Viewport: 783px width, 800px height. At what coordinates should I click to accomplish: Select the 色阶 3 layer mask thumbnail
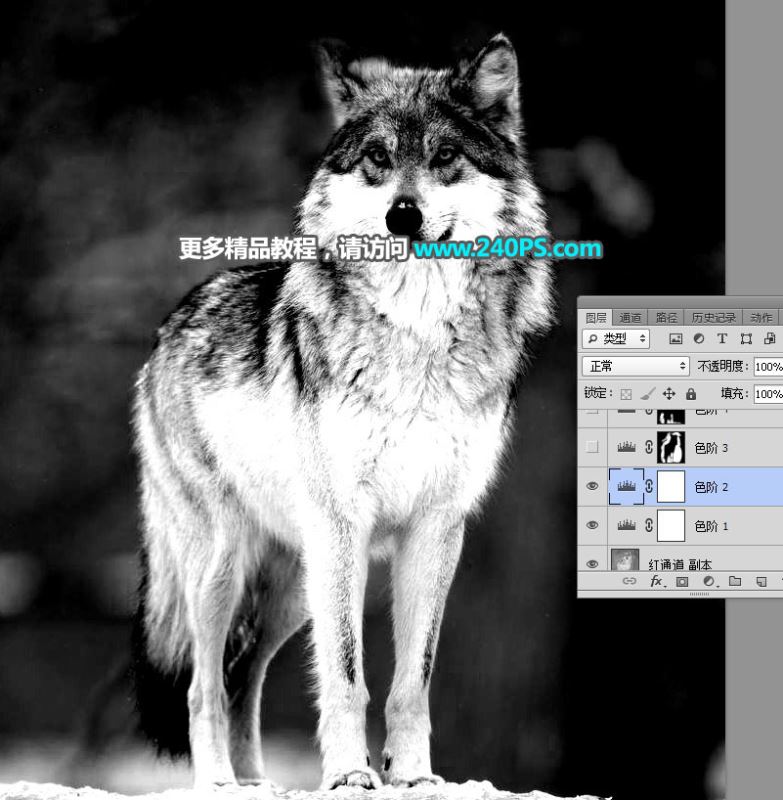(x=670, y=447)
